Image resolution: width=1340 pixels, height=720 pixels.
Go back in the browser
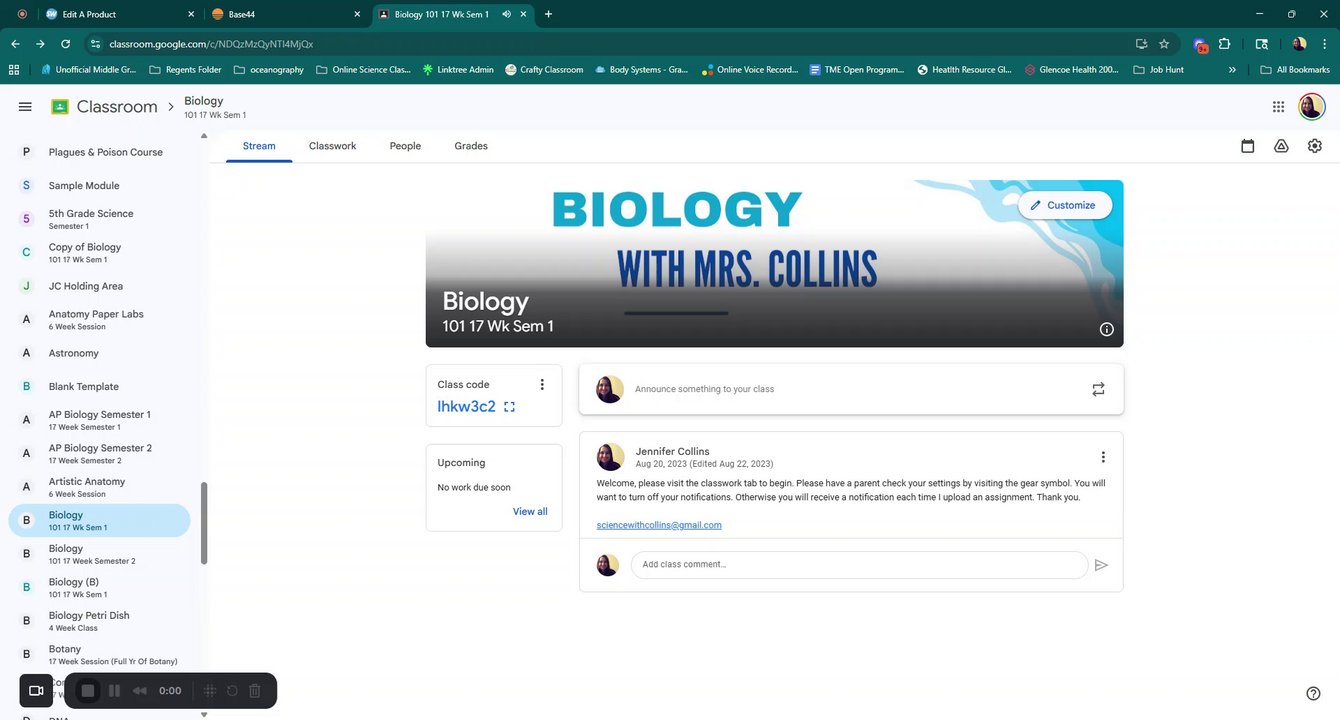(15, 44)
